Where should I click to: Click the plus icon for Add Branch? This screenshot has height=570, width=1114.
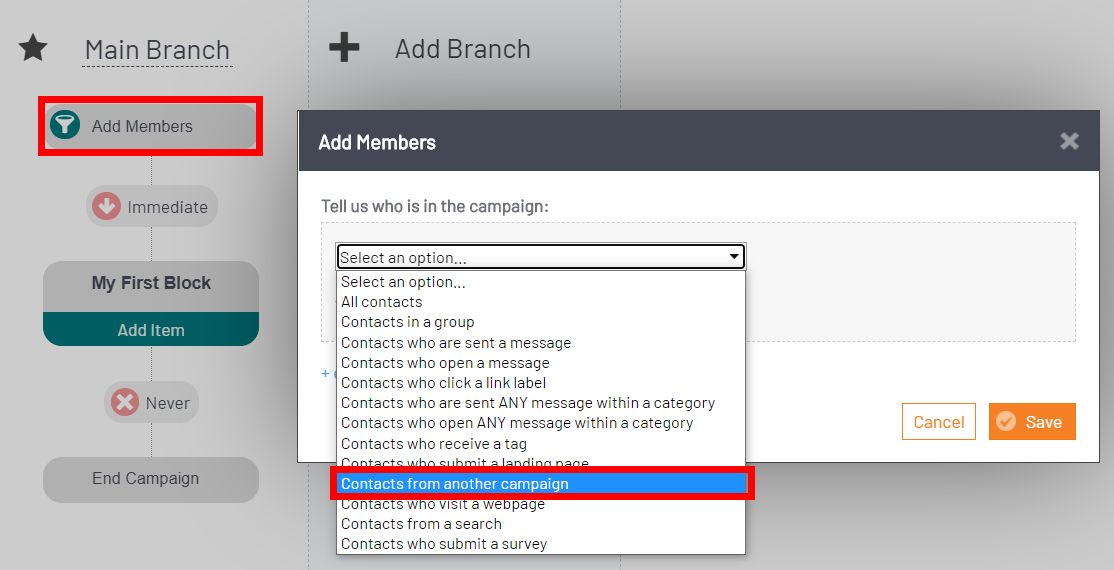tap(344, 48)
